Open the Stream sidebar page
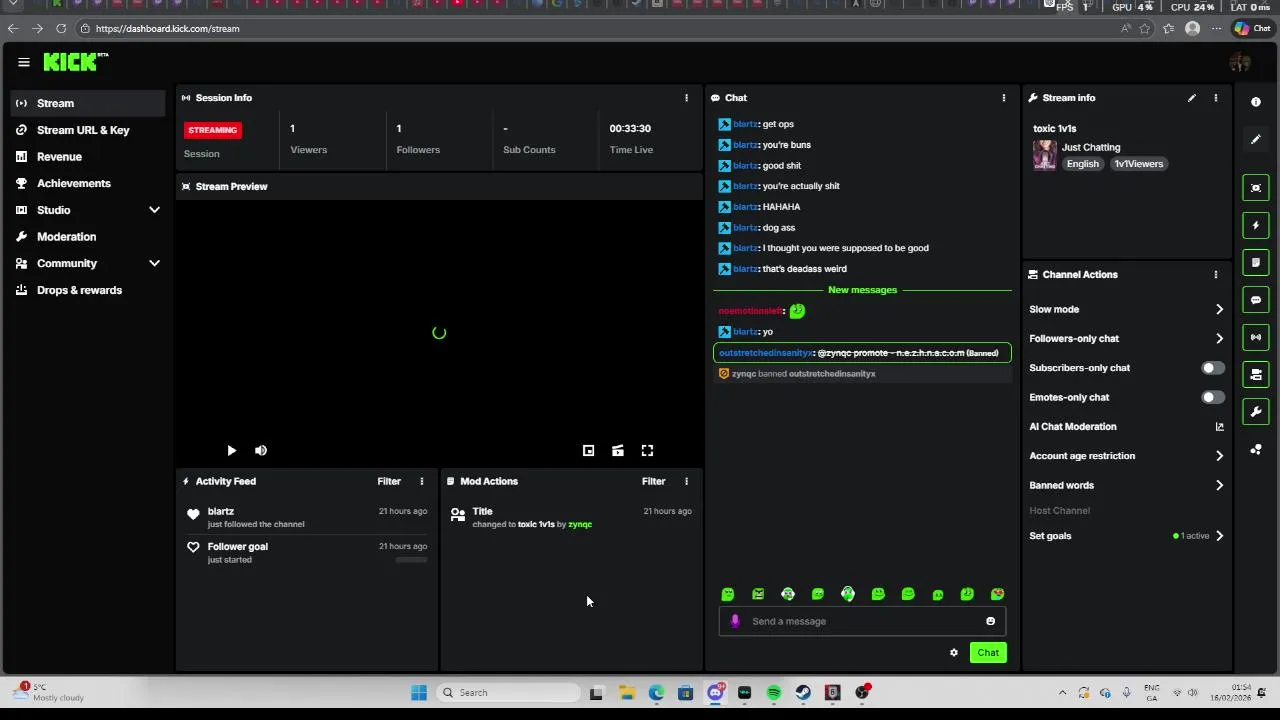The image size is (1280, 720). click(88, 103)
